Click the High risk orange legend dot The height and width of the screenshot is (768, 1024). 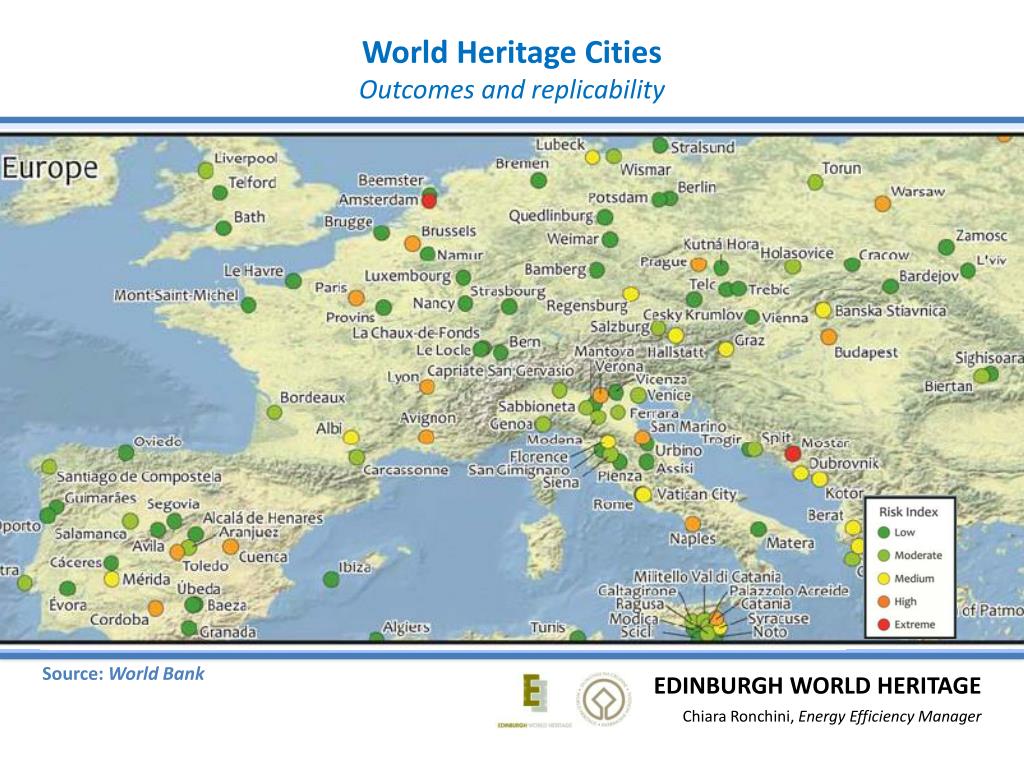pyautogui.click(x=884, y=601)
